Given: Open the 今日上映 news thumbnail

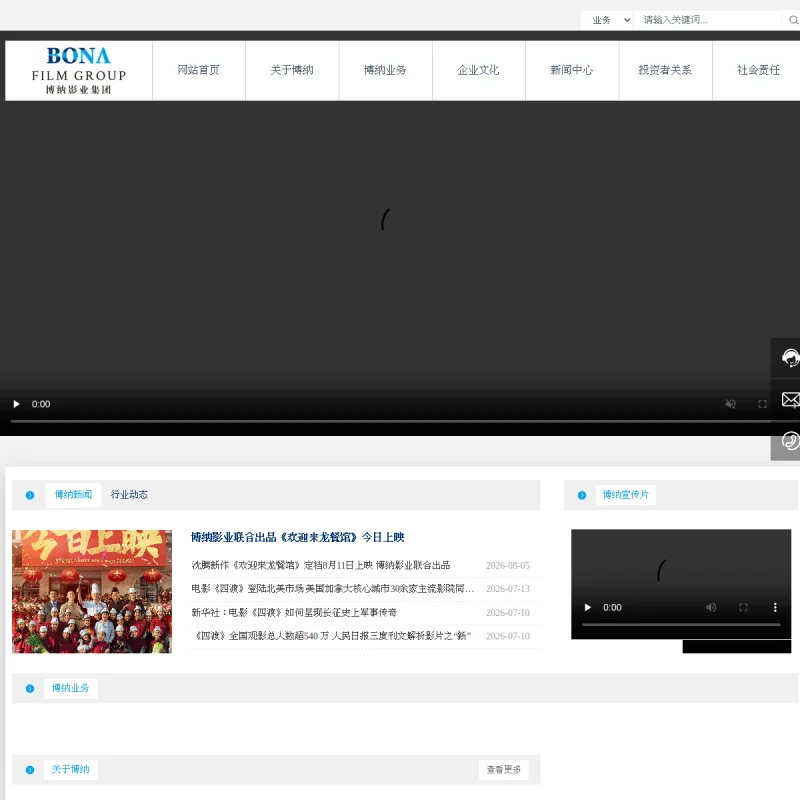Looking at the screenshot, I should [x=92, y=591].
